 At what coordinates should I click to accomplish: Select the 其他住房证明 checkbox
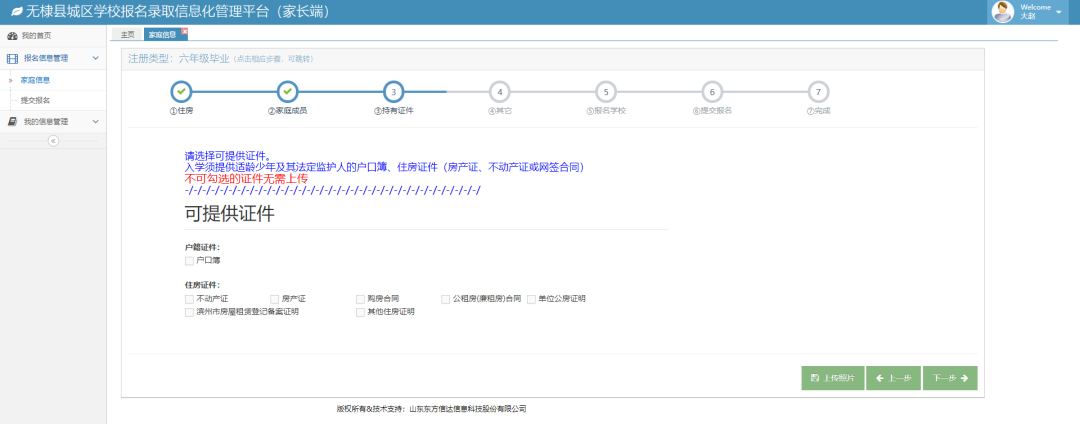360,312
